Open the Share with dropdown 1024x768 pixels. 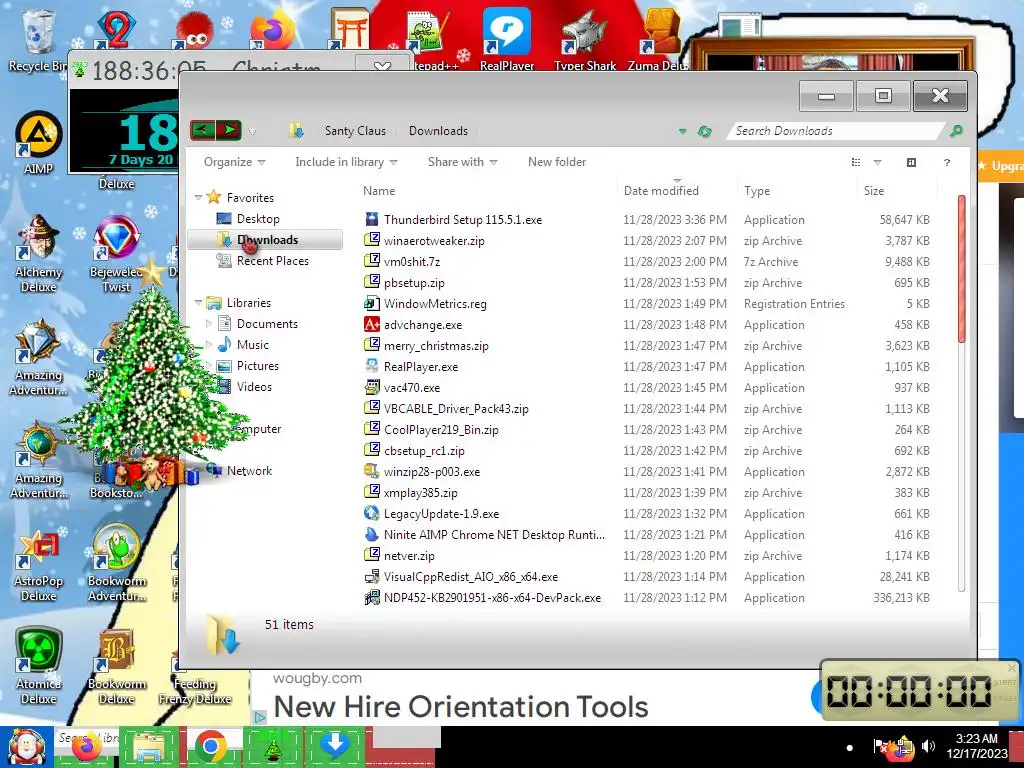[462, 162]
